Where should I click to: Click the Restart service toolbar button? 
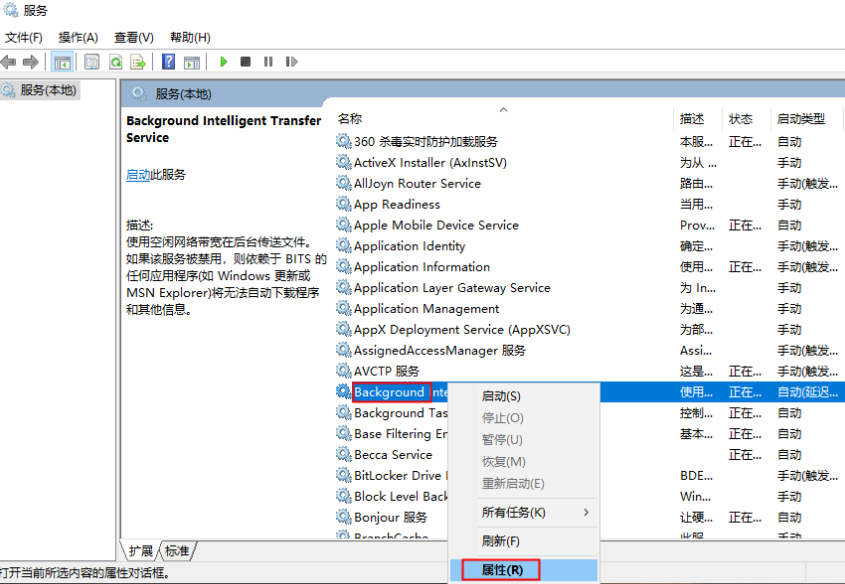(292, 62)
